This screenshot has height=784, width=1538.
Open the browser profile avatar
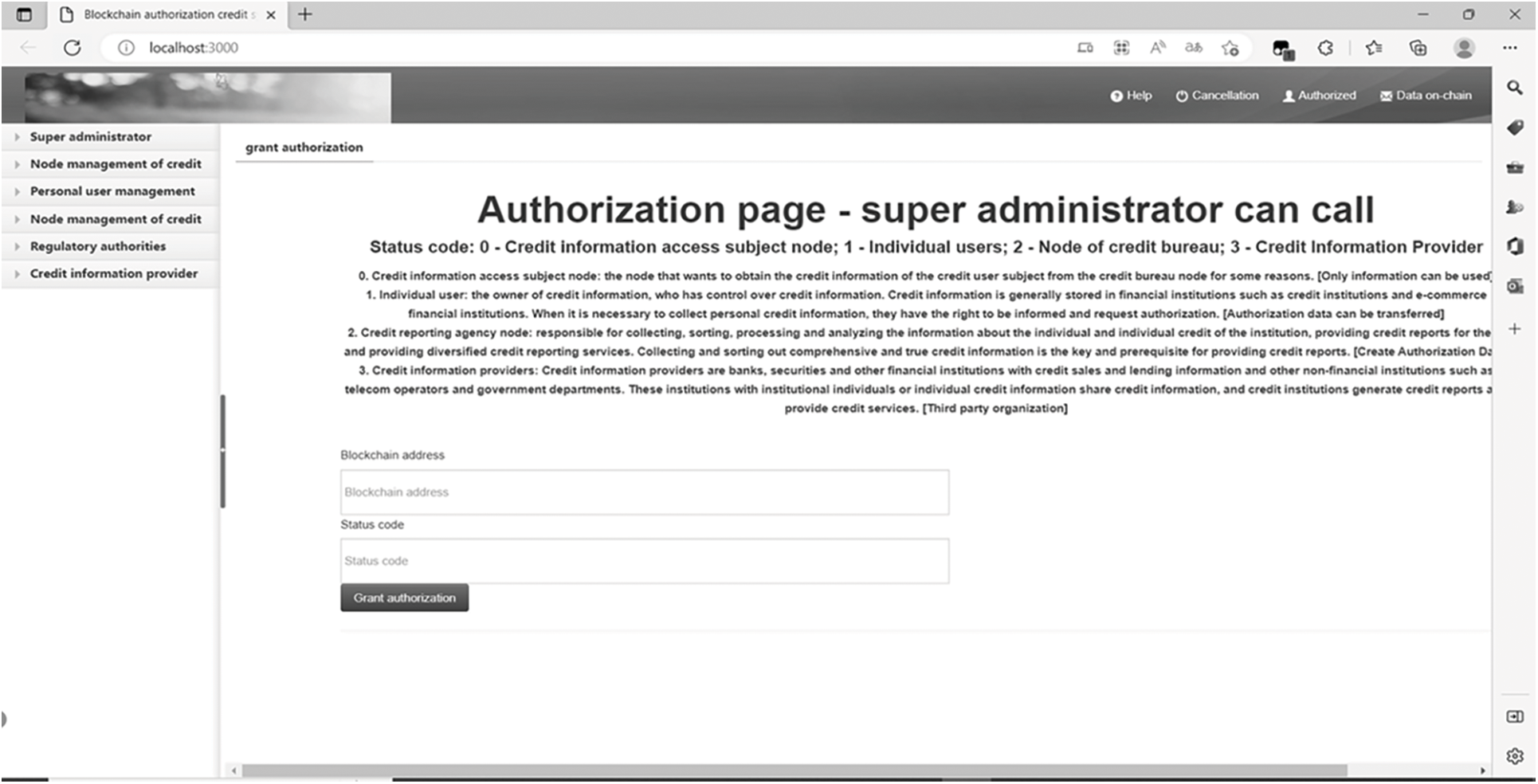click(1463, 48)
